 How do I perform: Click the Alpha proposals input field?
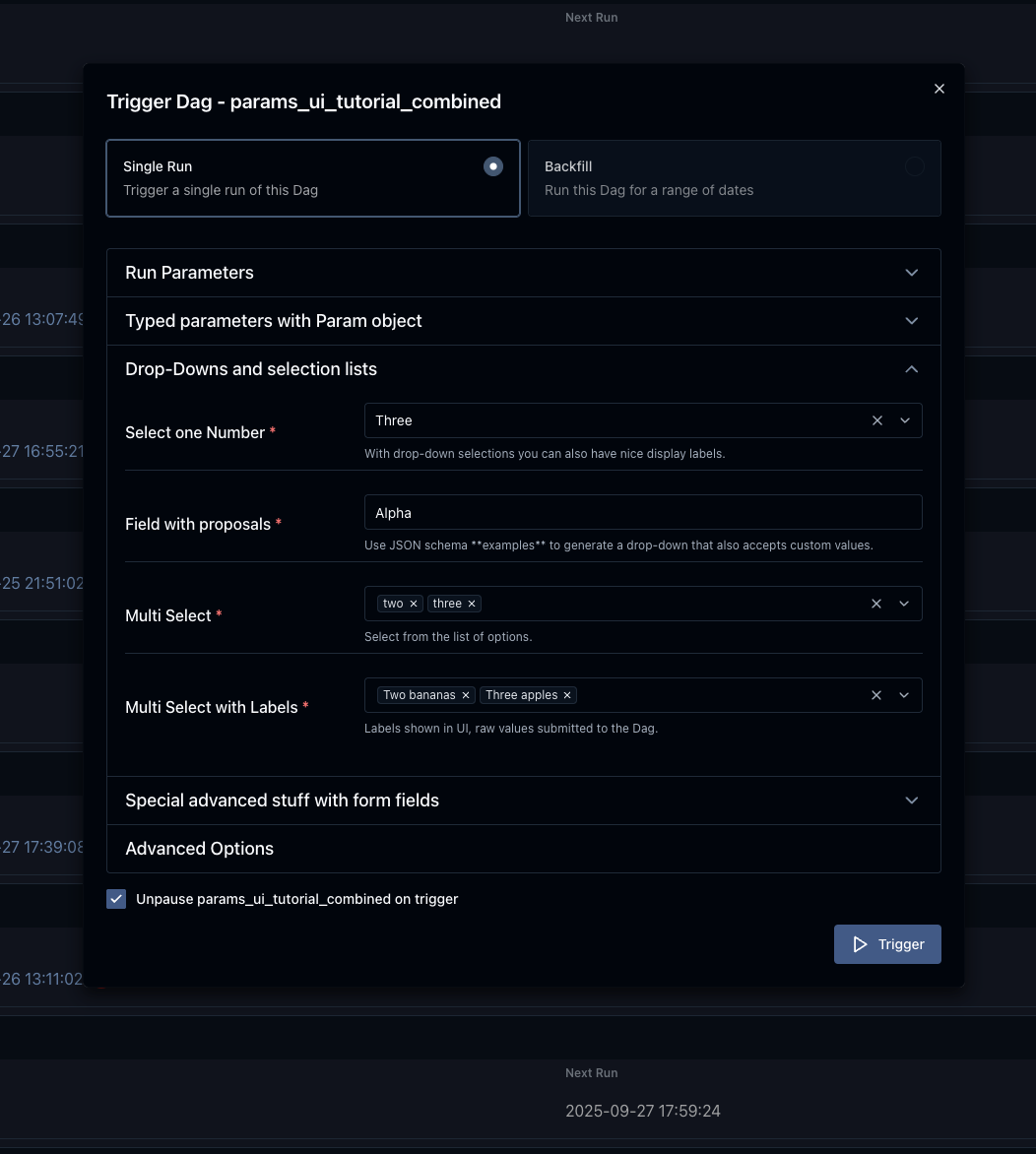tap(643, 512)
